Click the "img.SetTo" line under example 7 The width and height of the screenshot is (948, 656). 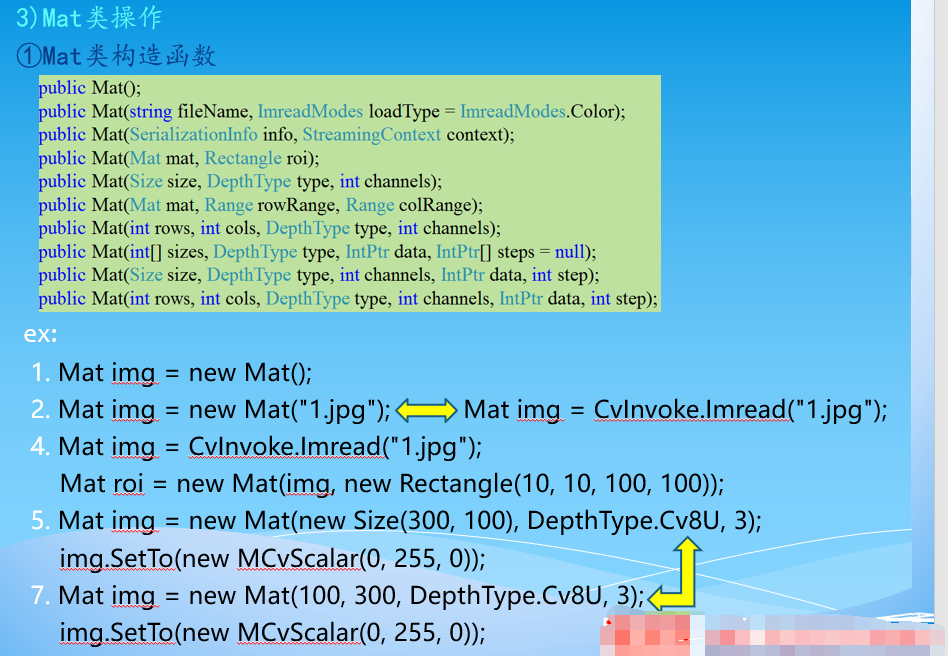[x=272, y=633]
